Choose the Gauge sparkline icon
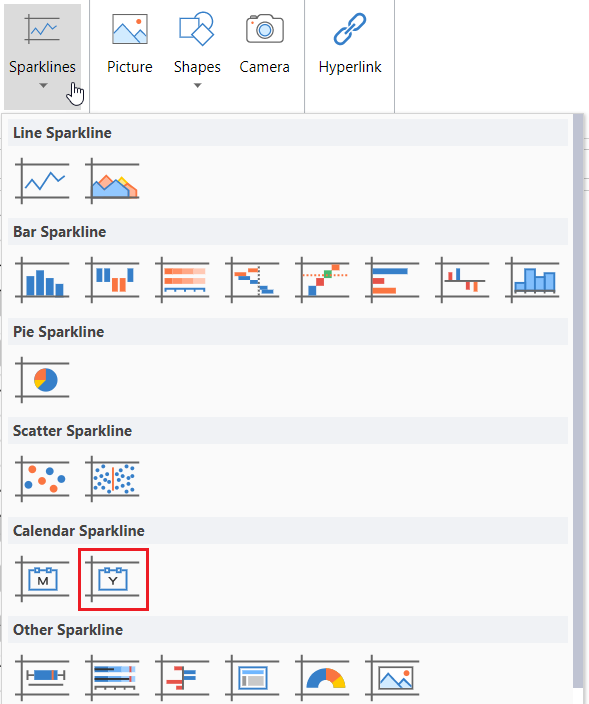Image resolution: width=589 pixels, height=704 pixels. click(323, 678)
